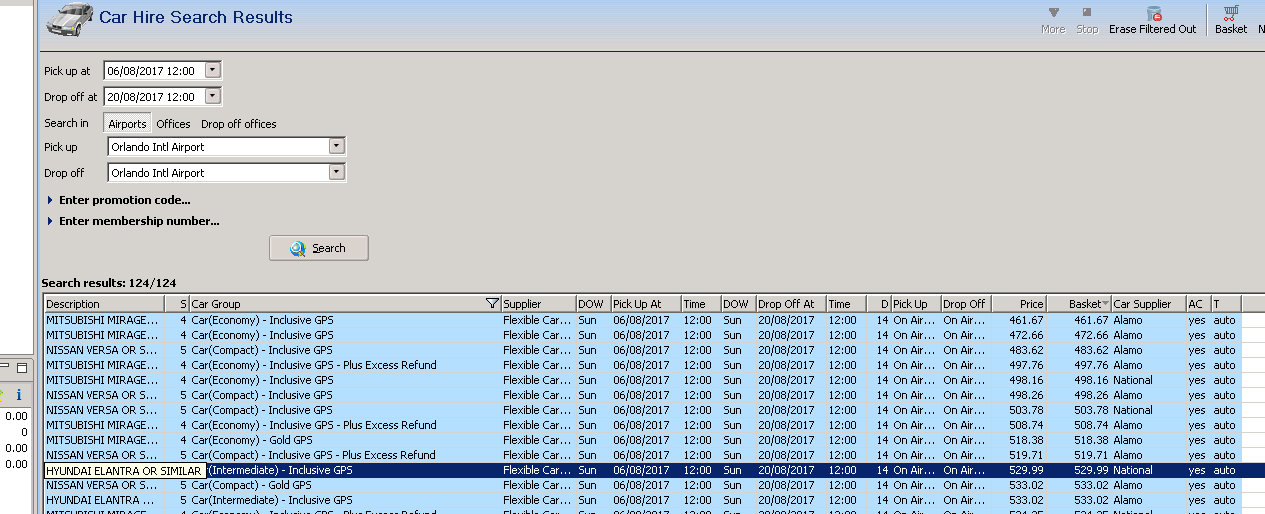Viewport: 1265px width, 514px height.
Task: Open the Drop off at date dropdown
Action: 212,97
